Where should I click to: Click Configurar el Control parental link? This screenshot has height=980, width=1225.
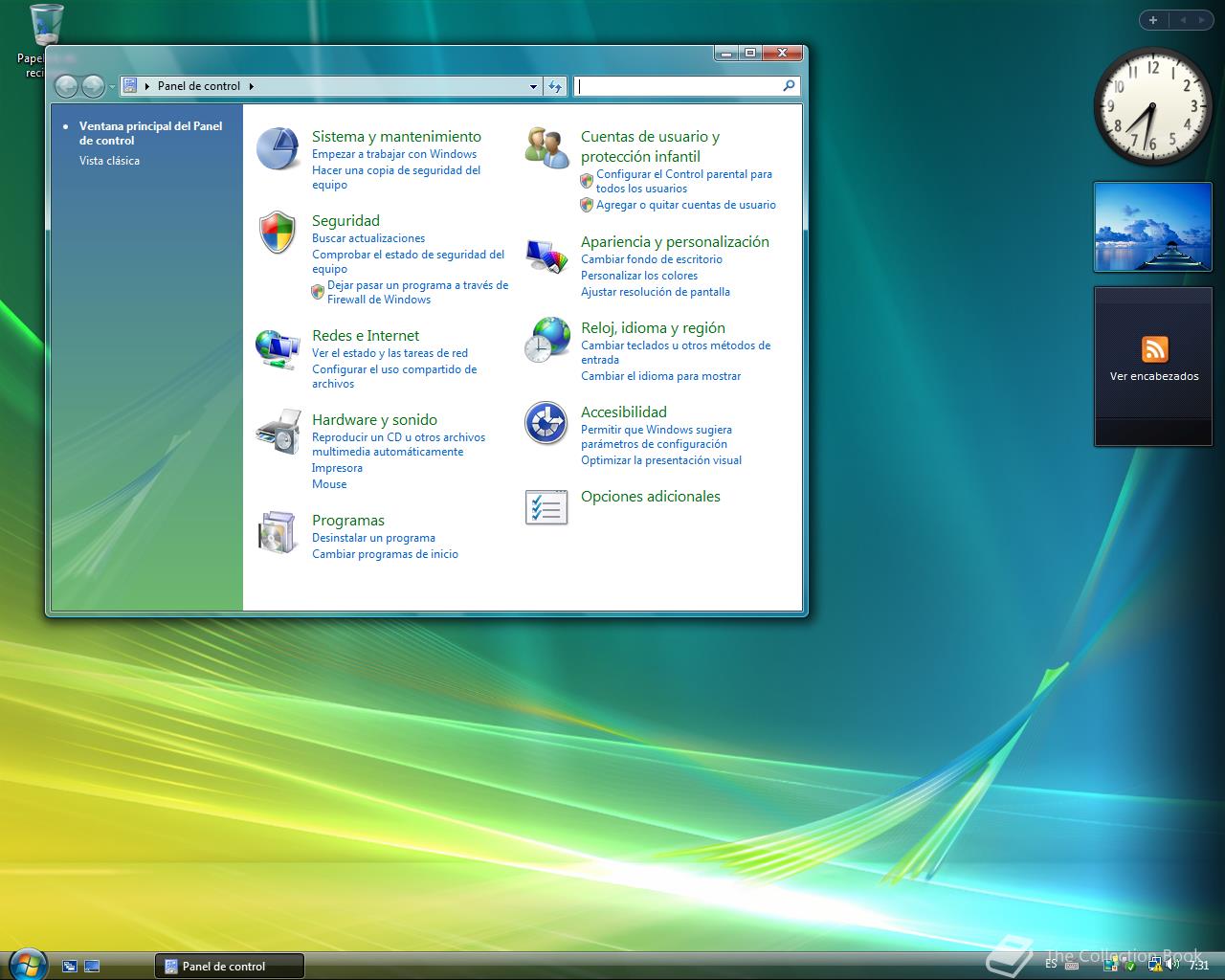click(683, 181)
